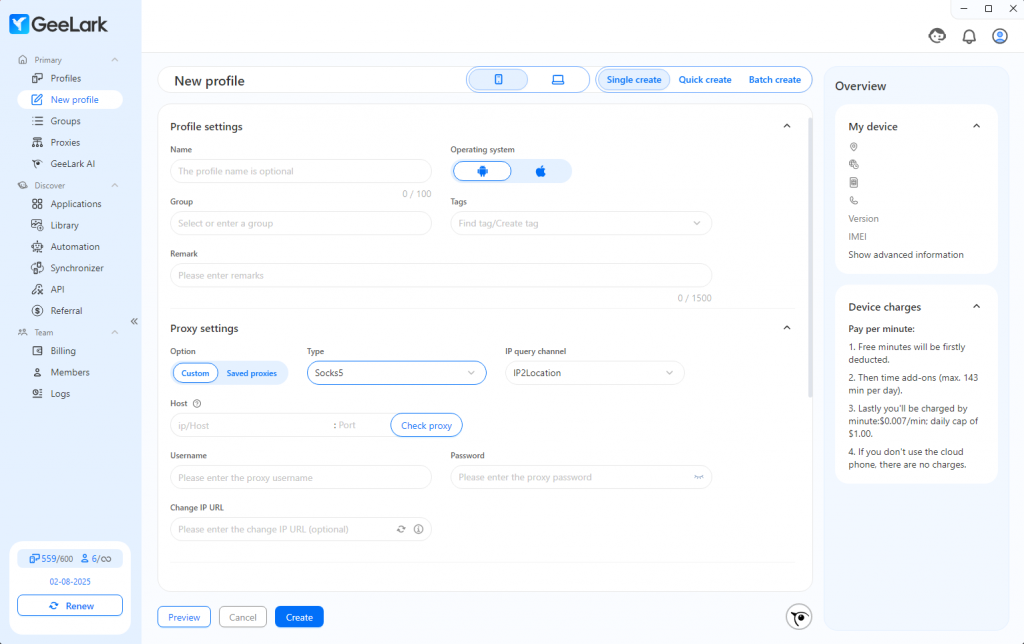This screenshot has width=1024, height=644.
Task: Open the proxy Type dropdown (Socks5)
Action: tap(396, 373)
